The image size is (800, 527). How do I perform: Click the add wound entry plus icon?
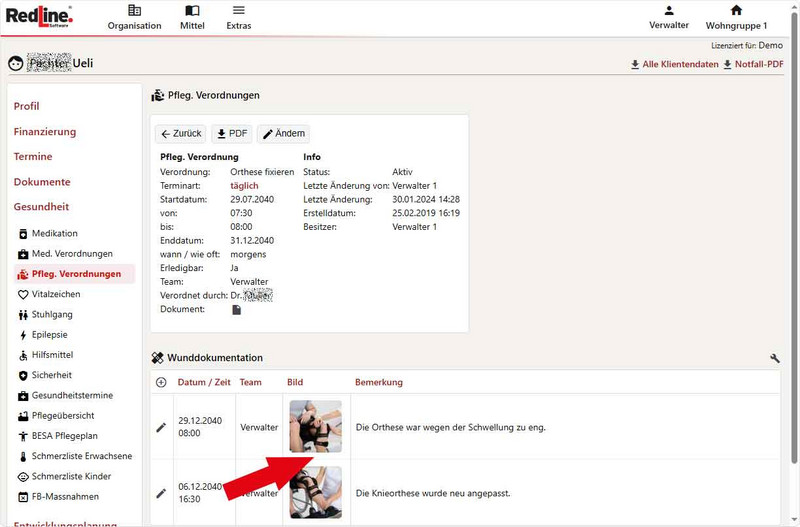click(x=161, y=382)
